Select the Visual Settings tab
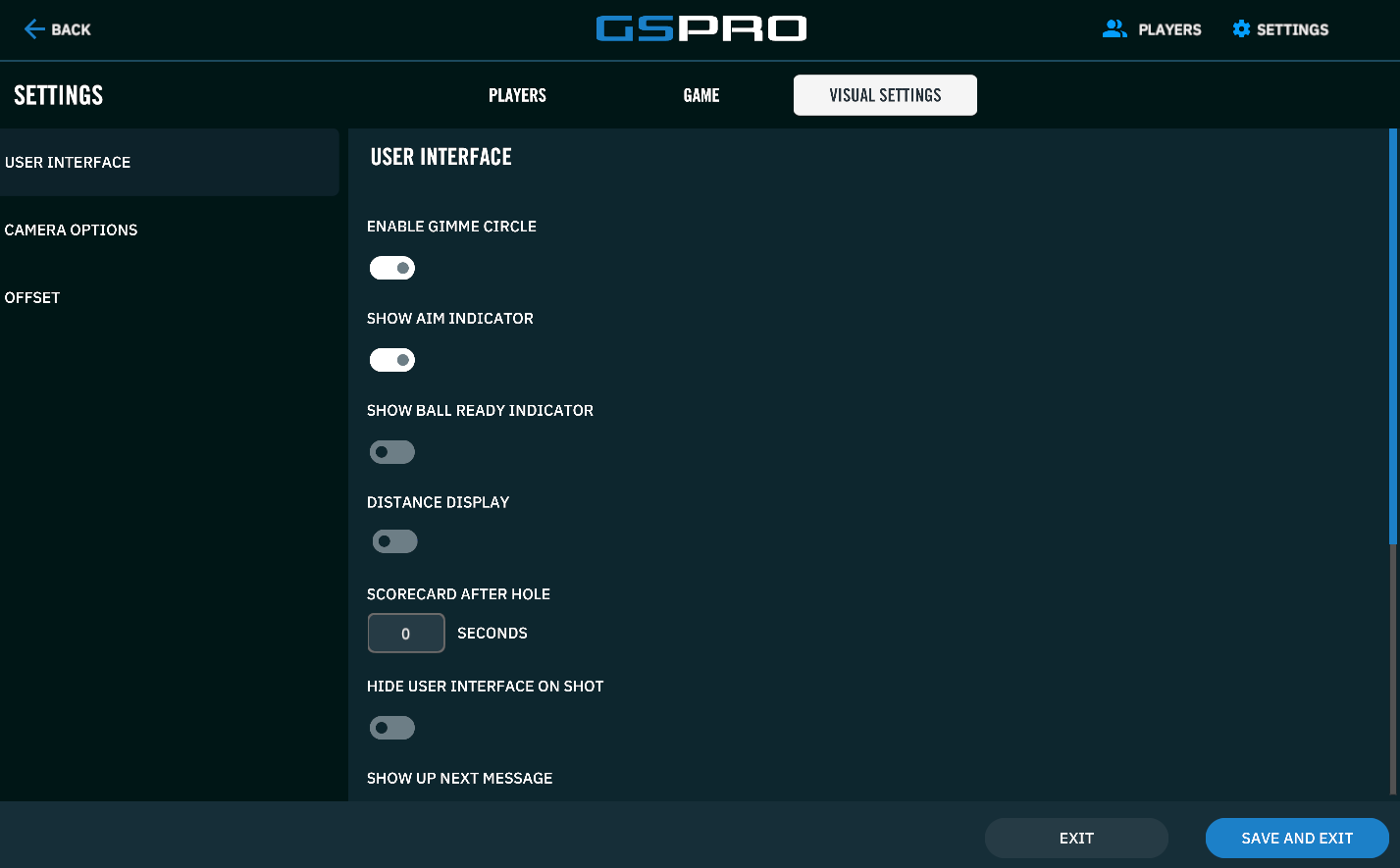The width and height of the screenshot is (1400, 868). [885, 95]
